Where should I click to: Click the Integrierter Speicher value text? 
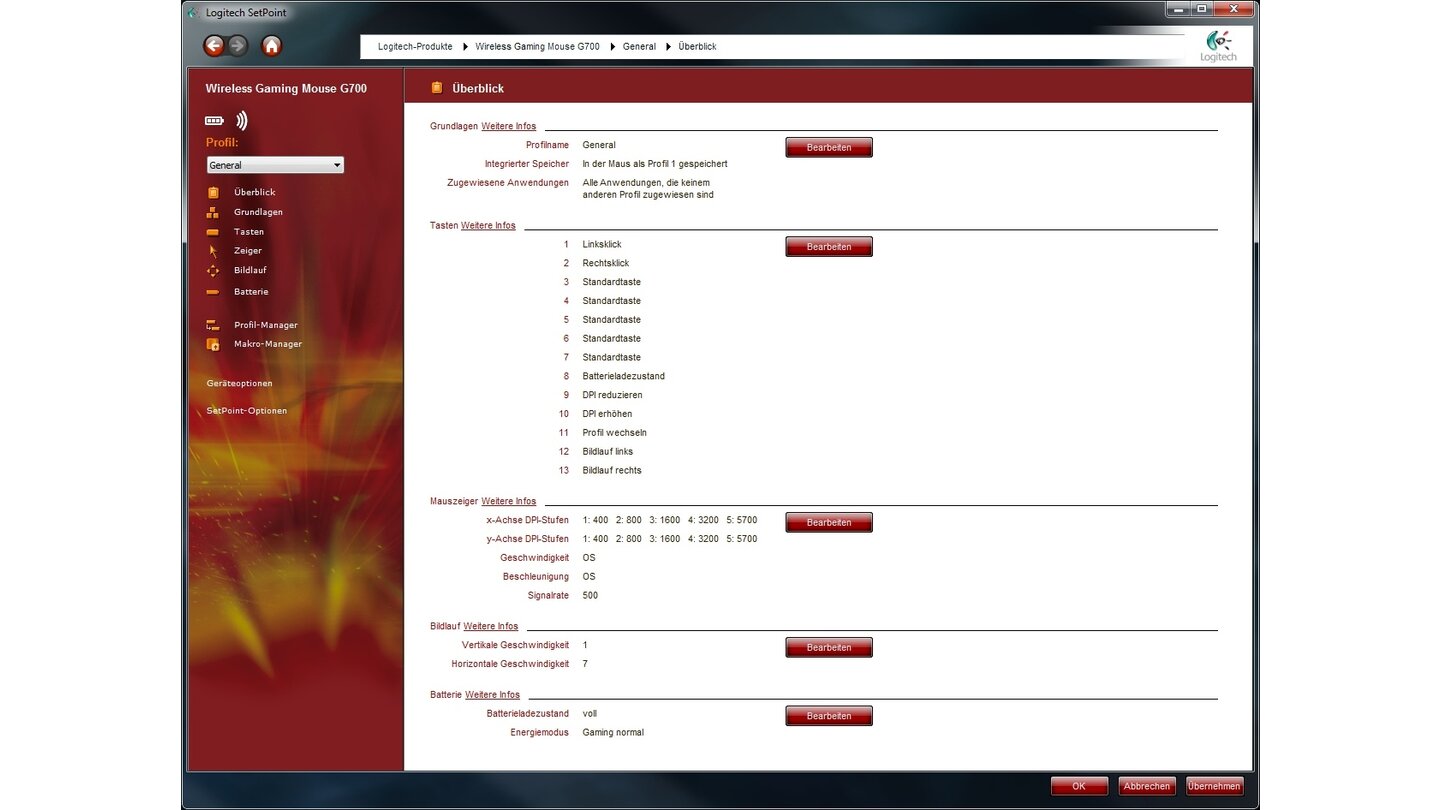[x=655, y=164]
